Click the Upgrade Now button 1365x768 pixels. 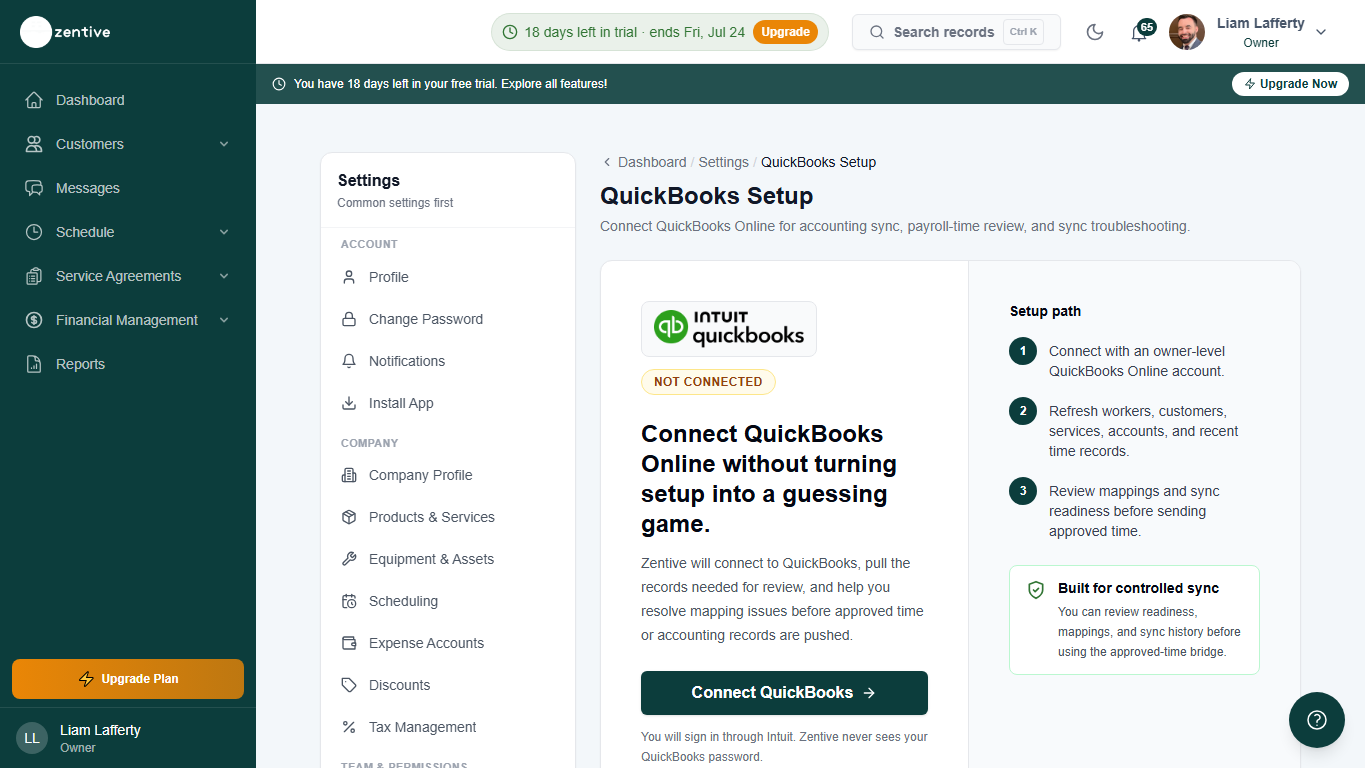[x=1290, y=84]
